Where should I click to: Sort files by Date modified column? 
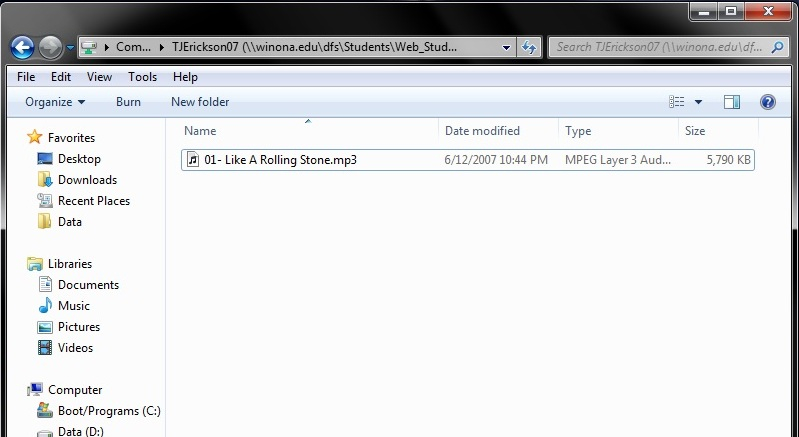click(x=482, y=131)
